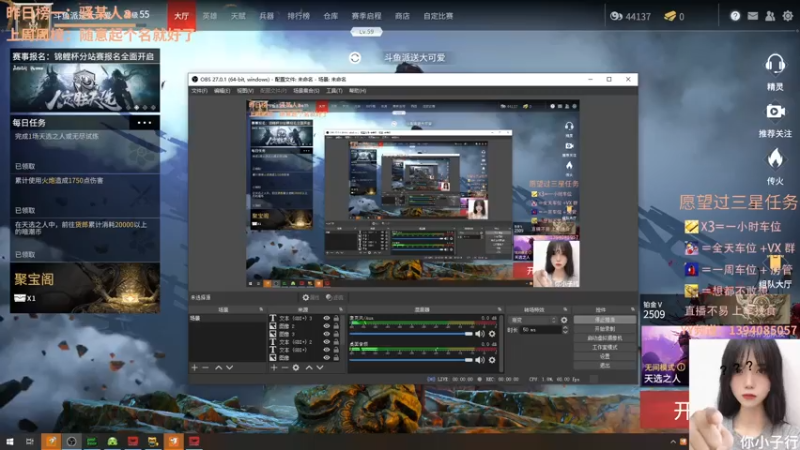
Task: Open OBS 视图(V) menu
Action: 245,91
